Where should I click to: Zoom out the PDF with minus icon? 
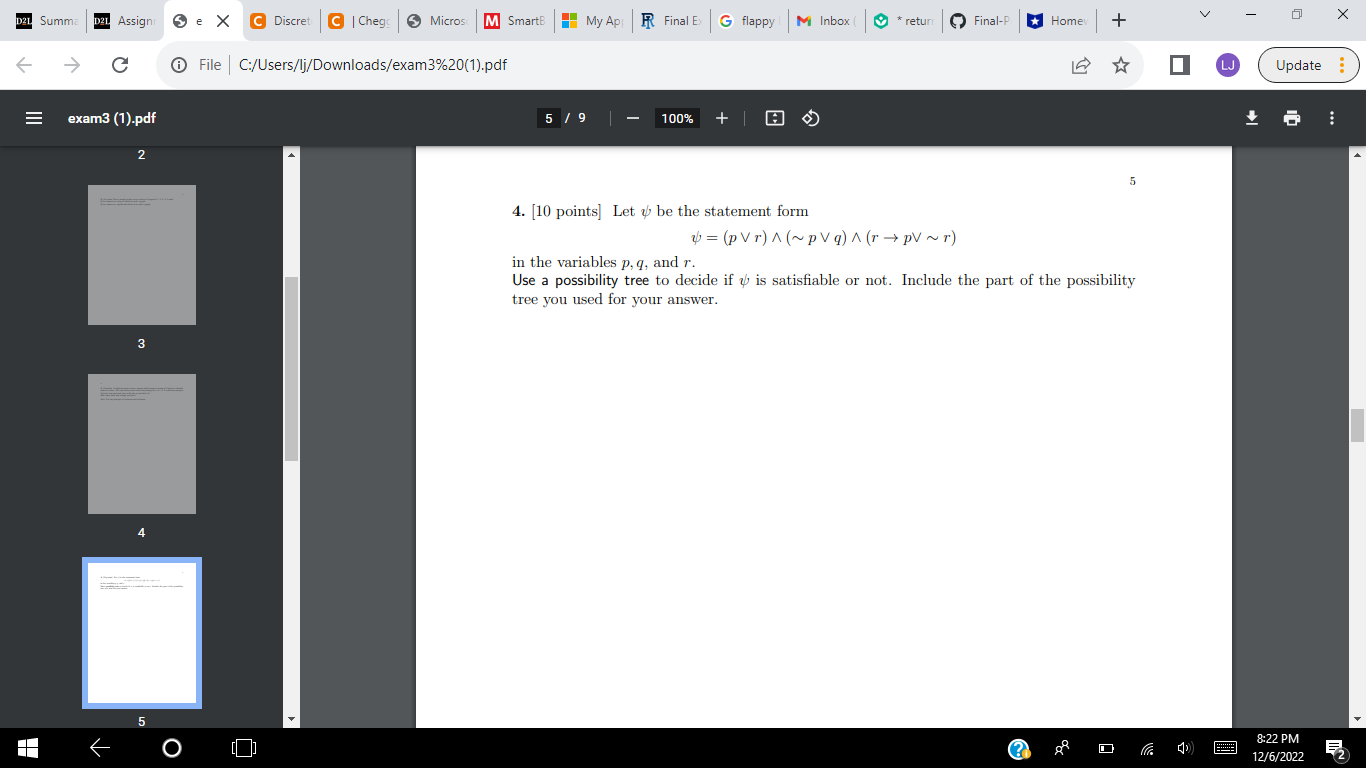pos(632,118)
